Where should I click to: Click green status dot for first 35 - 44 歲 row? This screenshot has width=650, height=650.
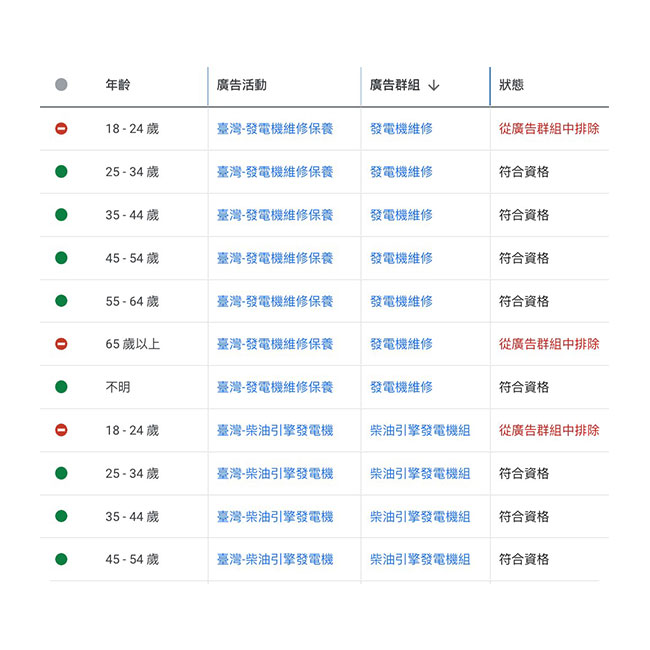click(x=61, y=215)
